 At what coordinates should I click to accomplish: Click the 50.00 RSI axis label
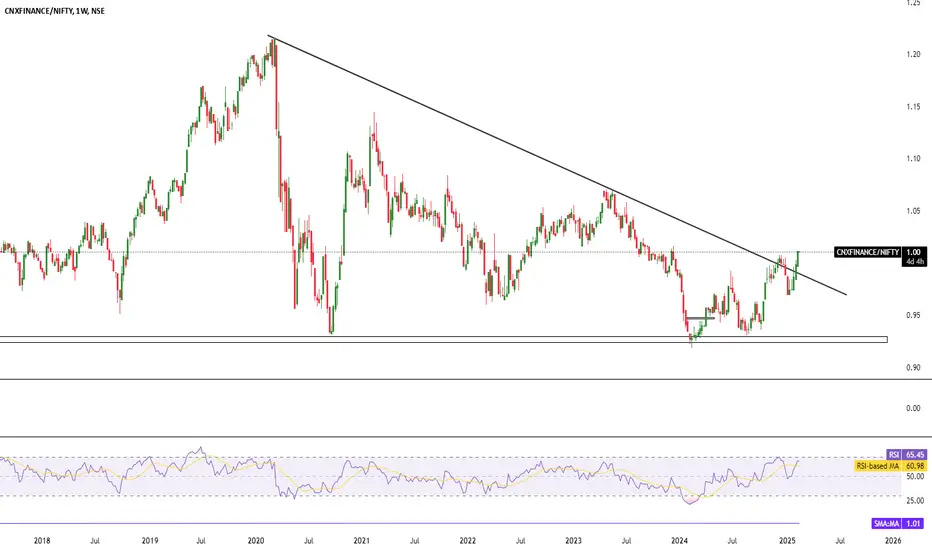tap(915, 477)
